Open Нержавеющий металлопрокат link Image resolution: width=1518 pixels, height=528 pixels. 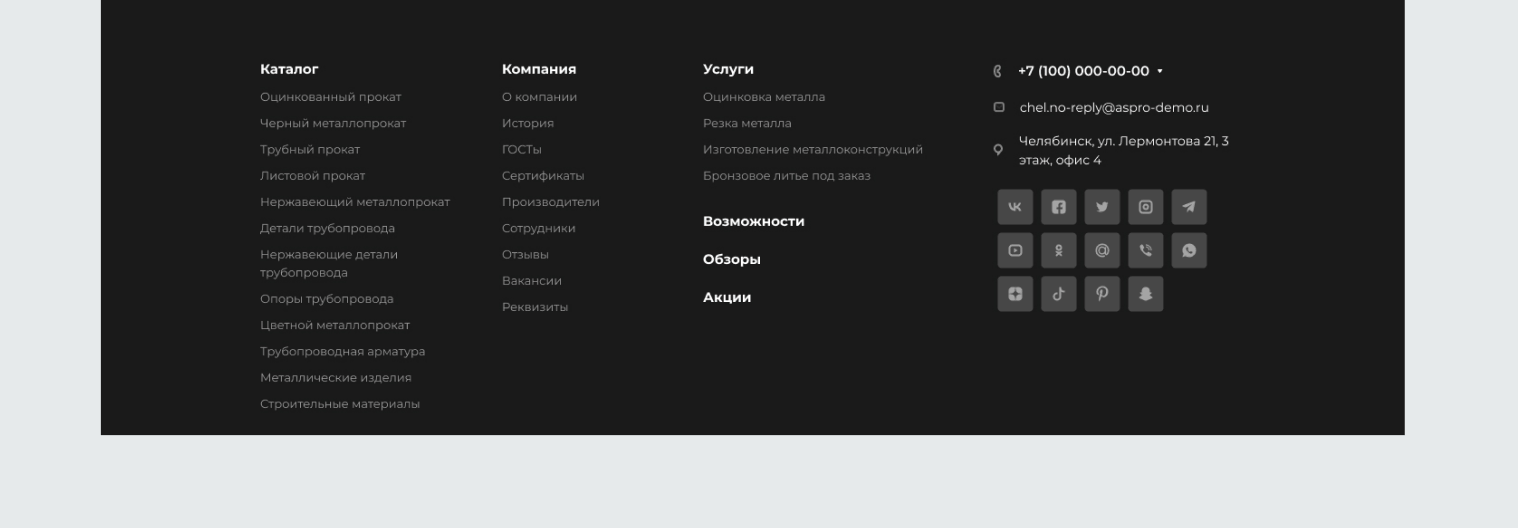click(355, 202)
